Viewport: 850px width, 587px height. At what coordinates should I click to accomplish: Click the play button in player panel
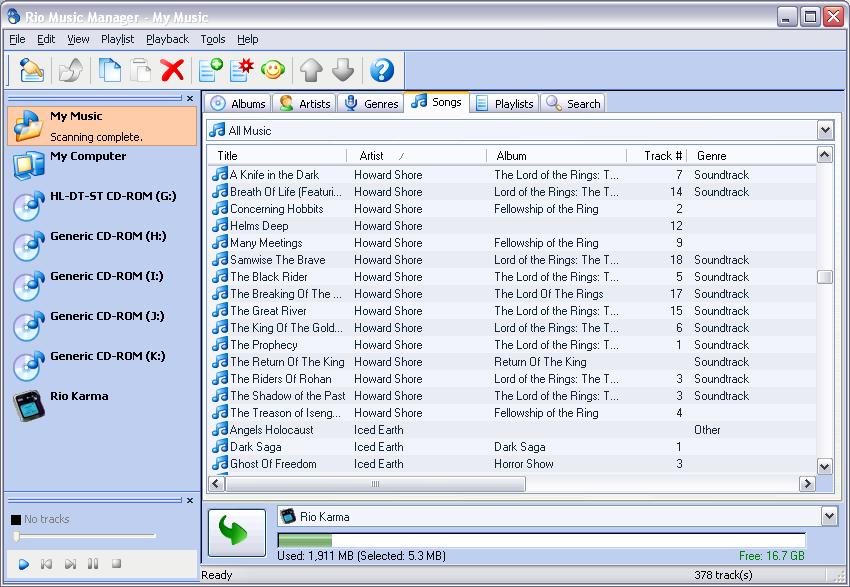click(23, 564)
